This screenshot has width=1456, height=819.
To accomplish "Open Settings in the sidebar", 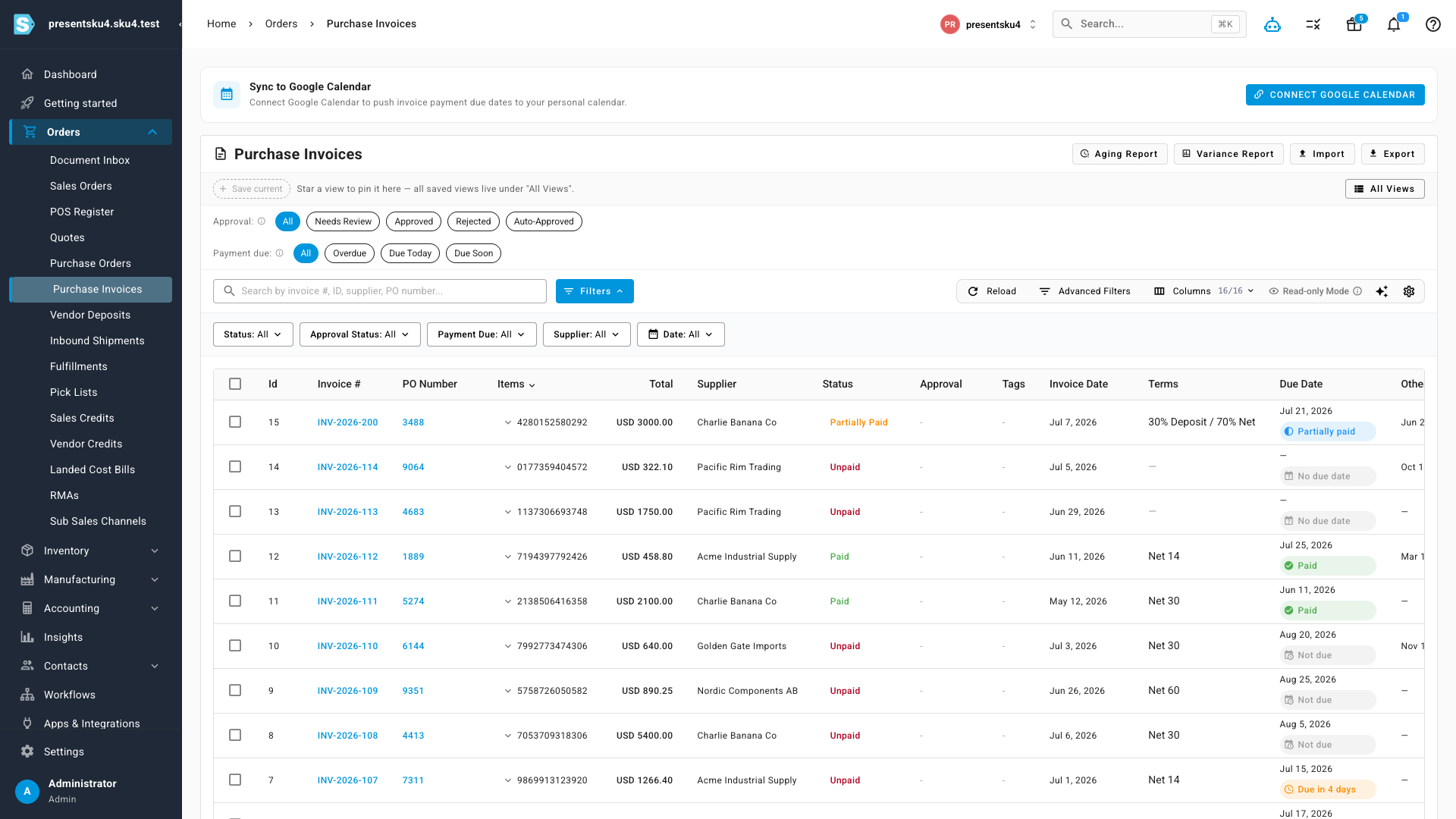I will 91,752.
